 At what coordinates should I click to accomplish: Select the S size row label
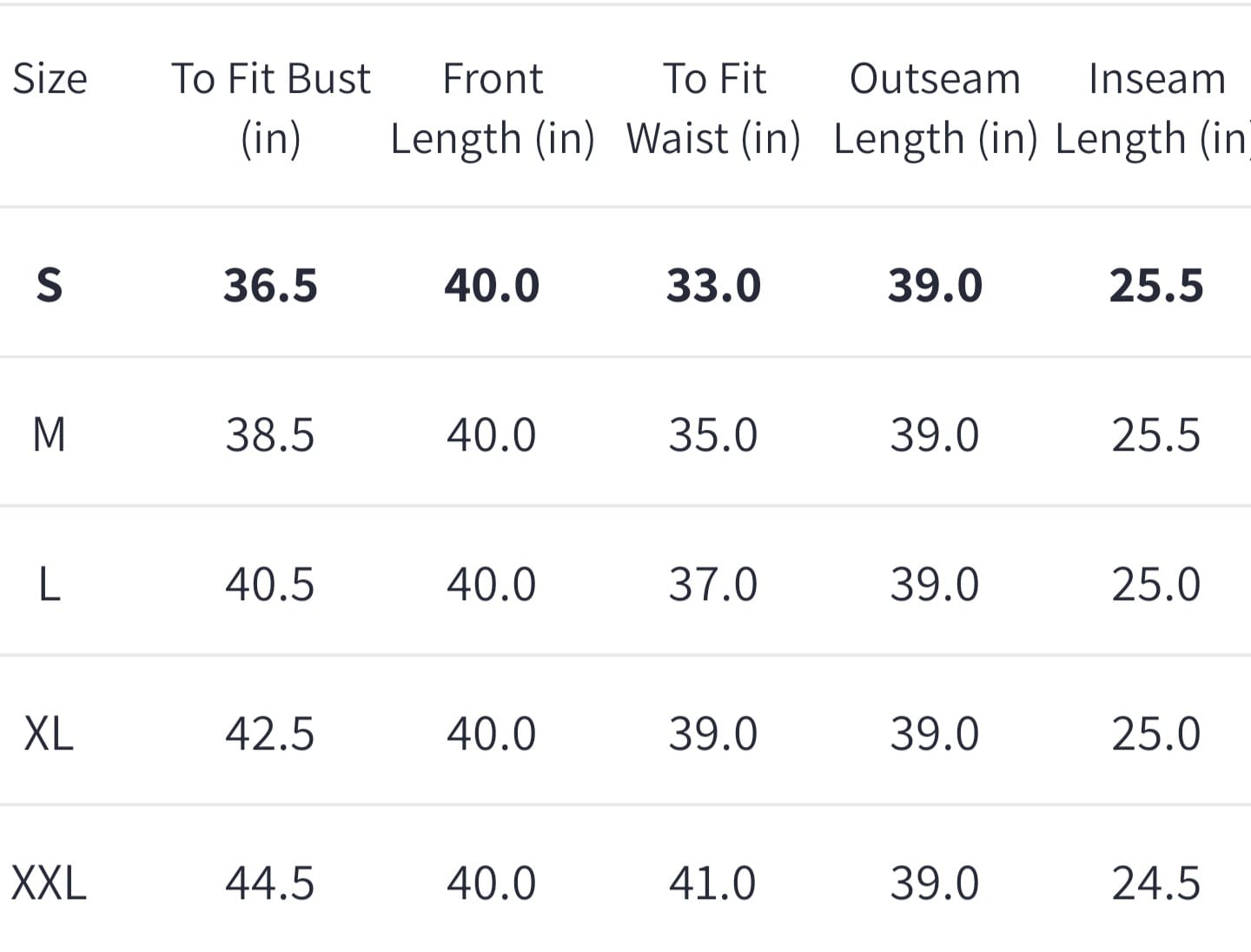click(x=50, y=285)
